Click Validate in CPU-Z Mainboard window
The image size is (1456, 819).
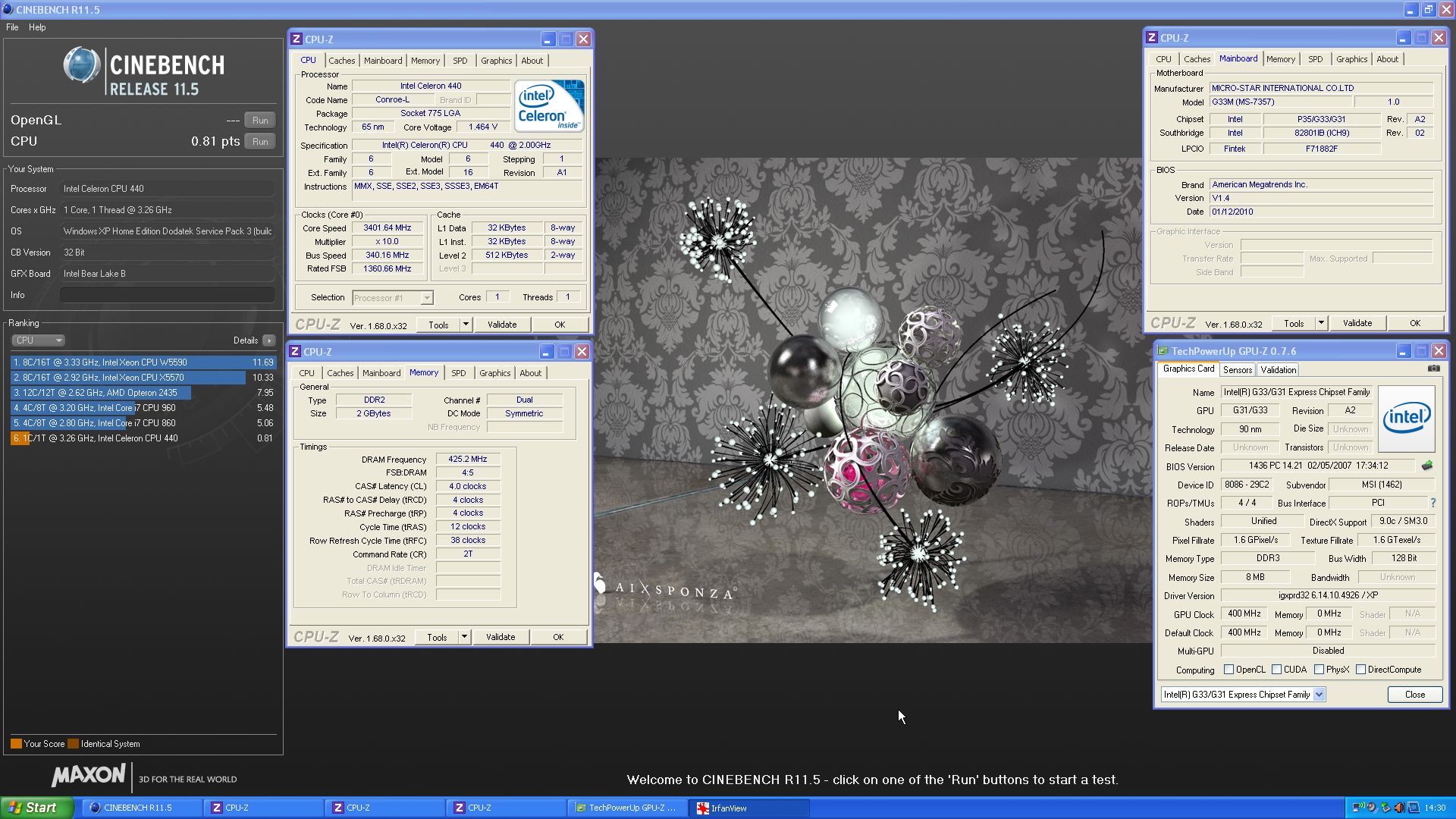click(x=1357, y=323)
